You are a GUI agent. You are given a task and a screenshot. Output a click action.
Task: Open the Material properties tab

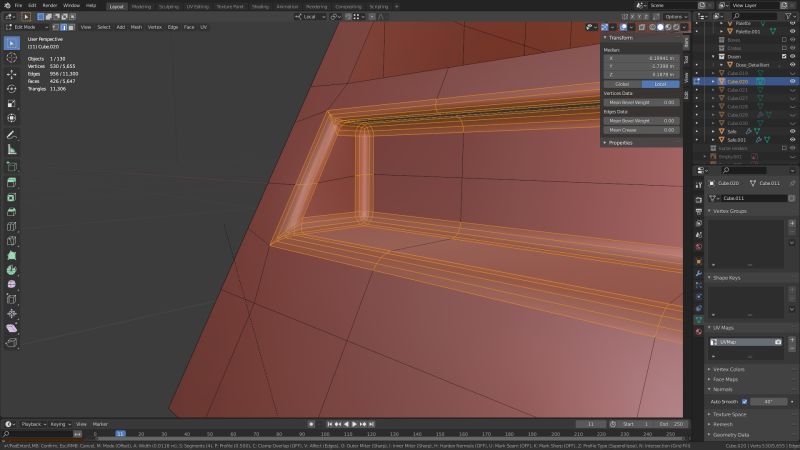698,332
